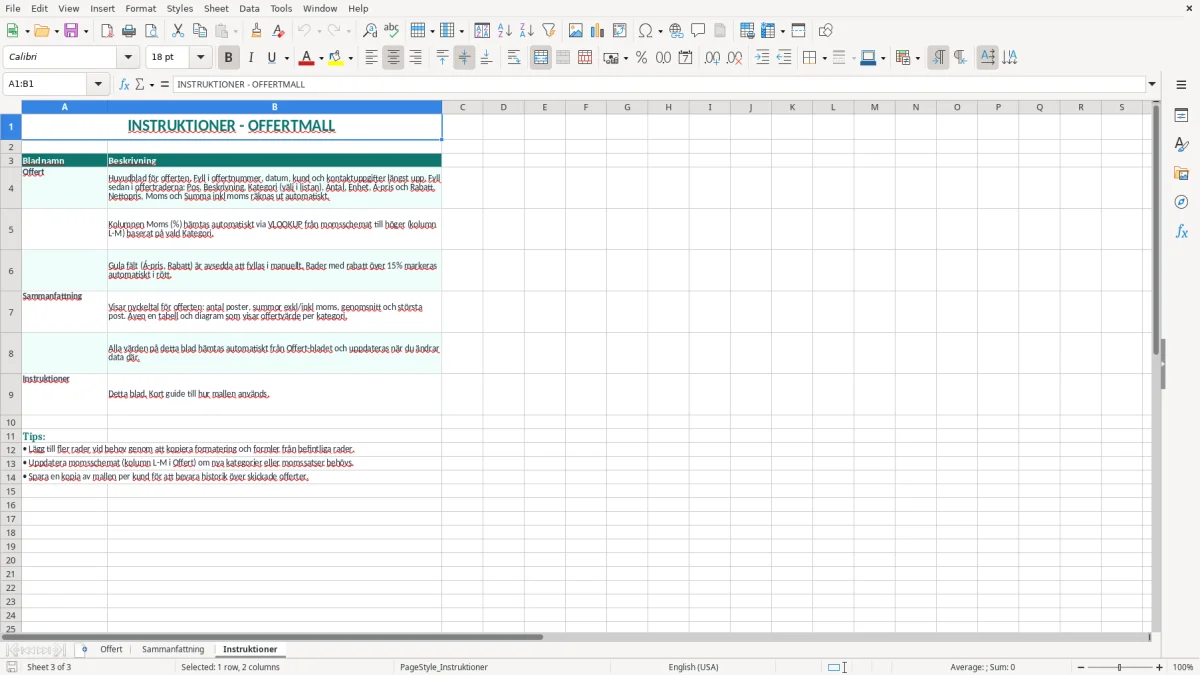This screenshot has height=675, width=1200.
Task: Open borders dropdown arrow
Action: coord(824,58)
